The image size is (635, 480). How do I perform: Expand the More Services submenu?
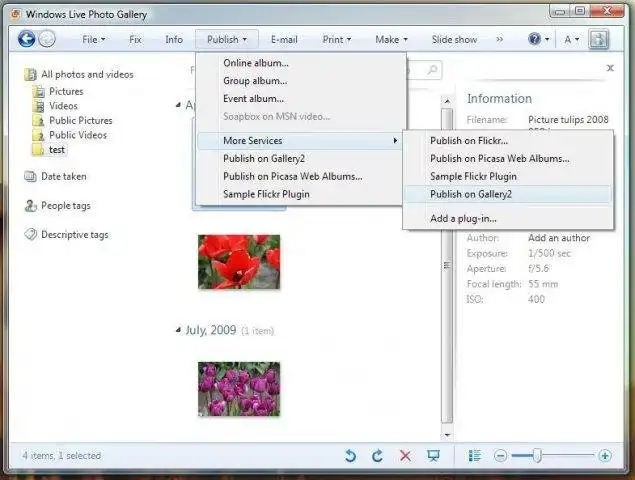300,141
